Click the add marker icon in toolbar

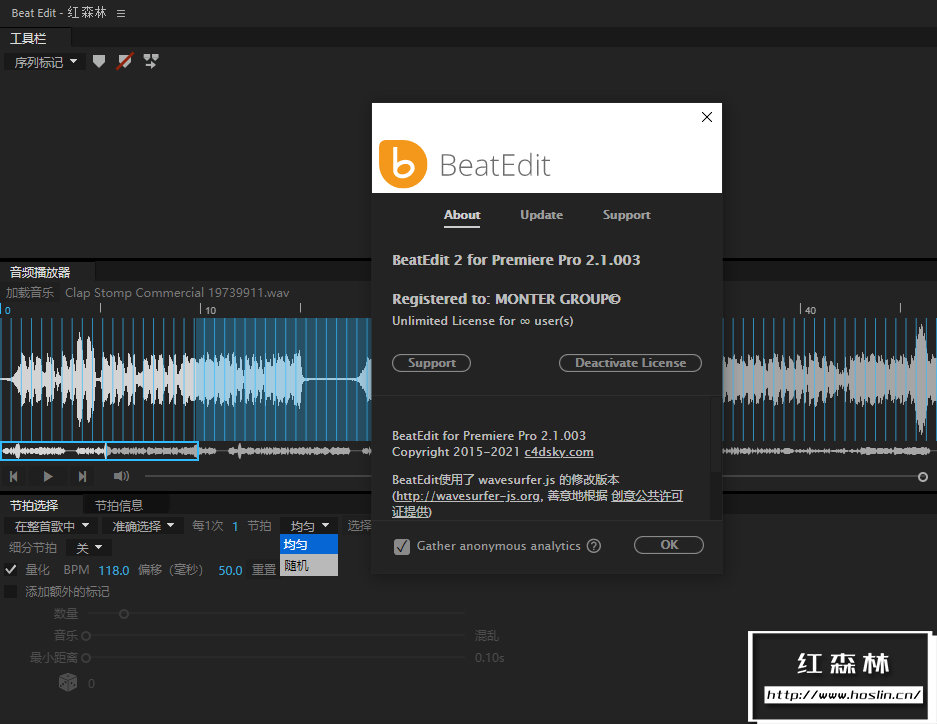[x=98, y=62]
